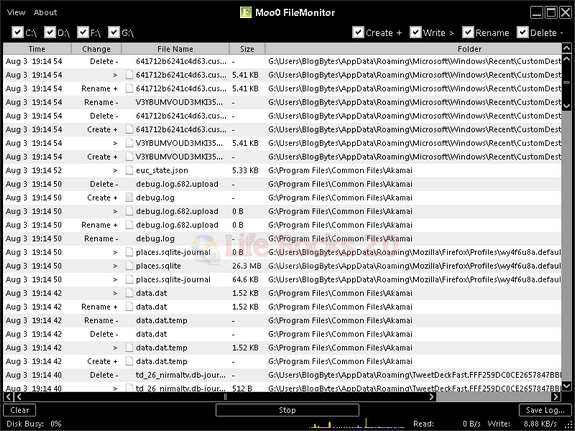Click file icon beside data.dat Rename + row
This screenshot has width=575, height=431.
tap(129, 307)
